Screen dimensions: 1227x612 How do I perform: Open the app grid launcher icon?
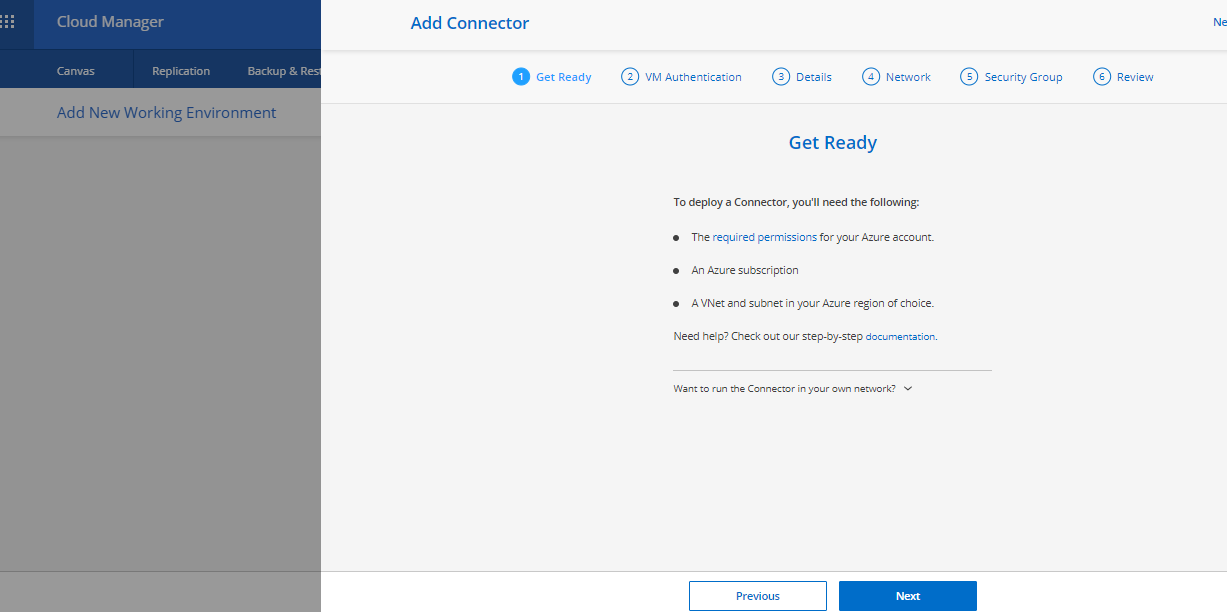pyautogui.click(x=8, y=22)
